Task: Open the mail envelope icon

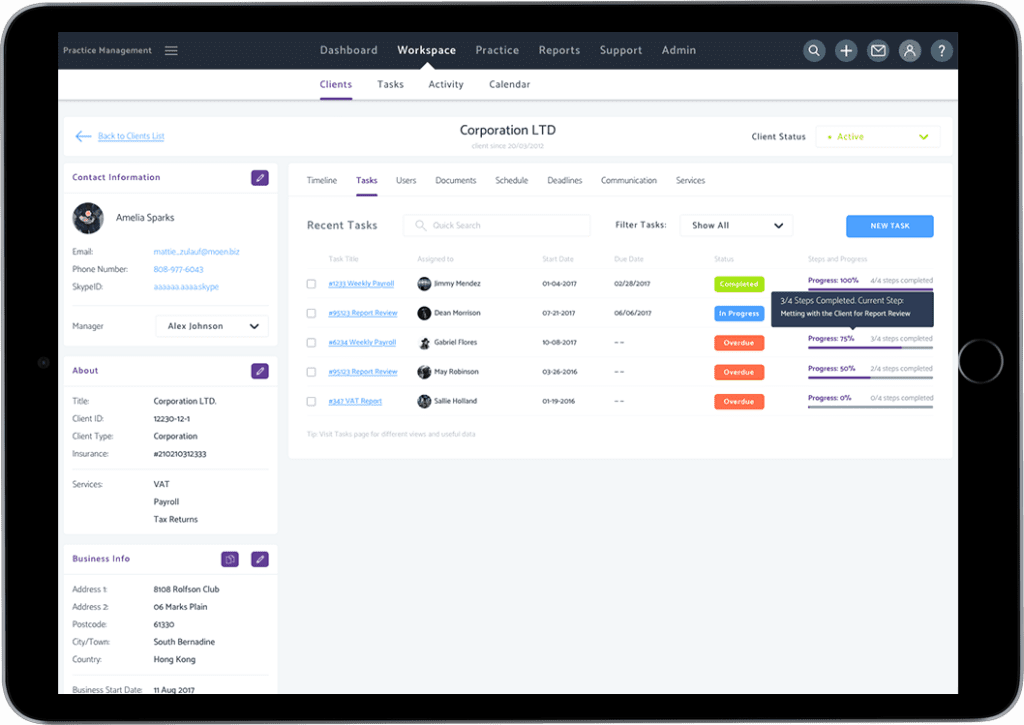Action: pyautogui.click(x=878, y=50)
